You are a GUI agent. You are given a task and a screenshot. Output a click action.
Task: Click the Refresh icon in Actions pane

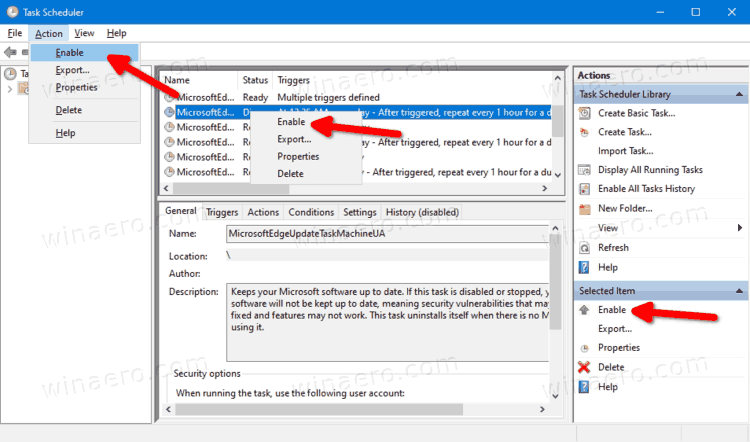pyautogui.click(x=585, y=248)
